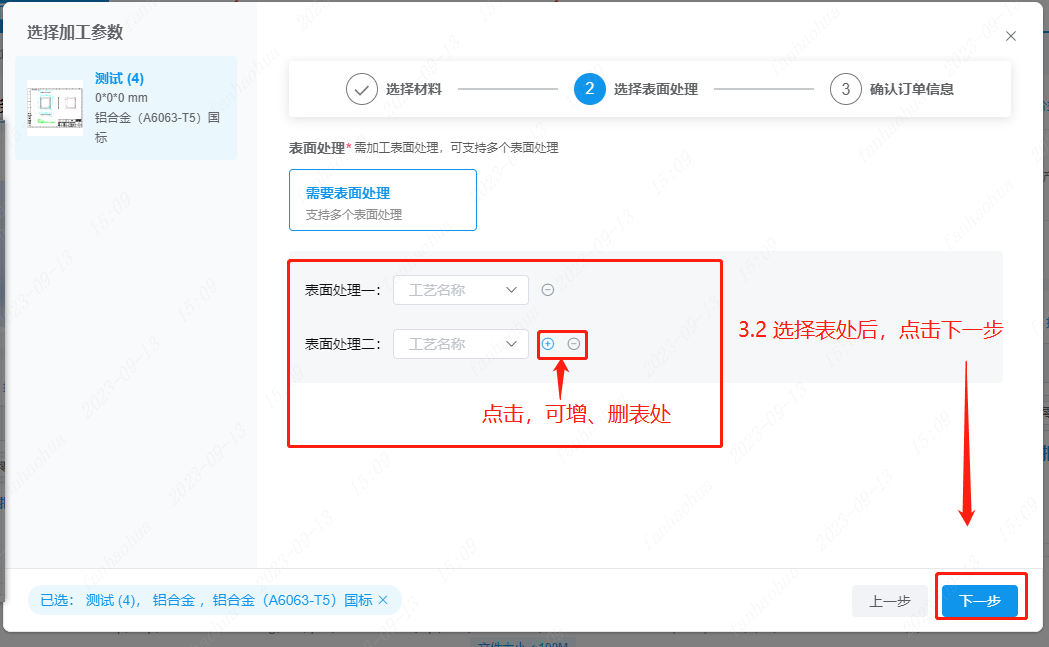Close the 选择加工参数 dialog
This screenshot has height=647, width=1049.
tap(1011, 36)
